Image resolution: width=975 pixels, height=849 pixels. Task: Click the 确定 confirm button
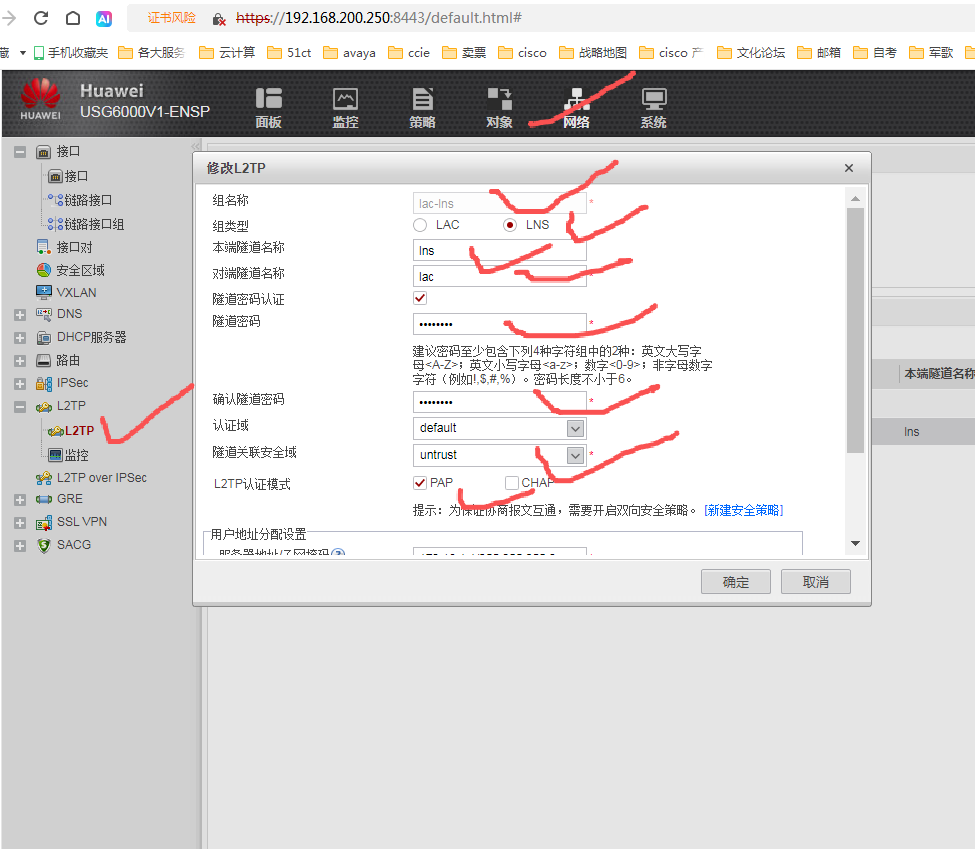(735, 581)
